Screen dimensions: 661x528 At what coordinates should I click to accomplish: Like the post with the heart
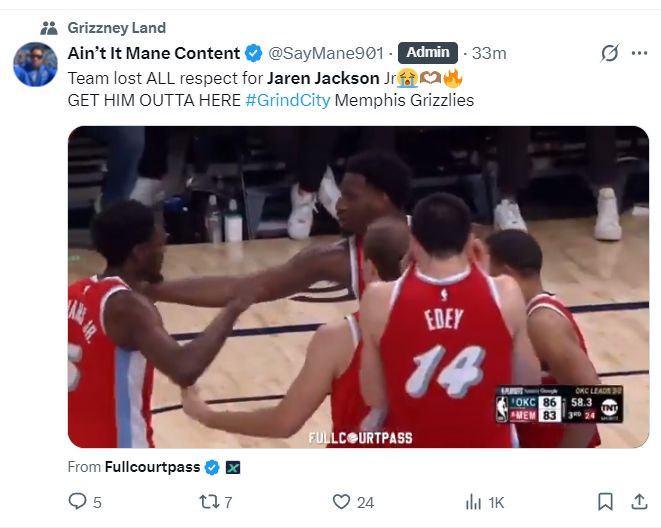coord(341,502)
